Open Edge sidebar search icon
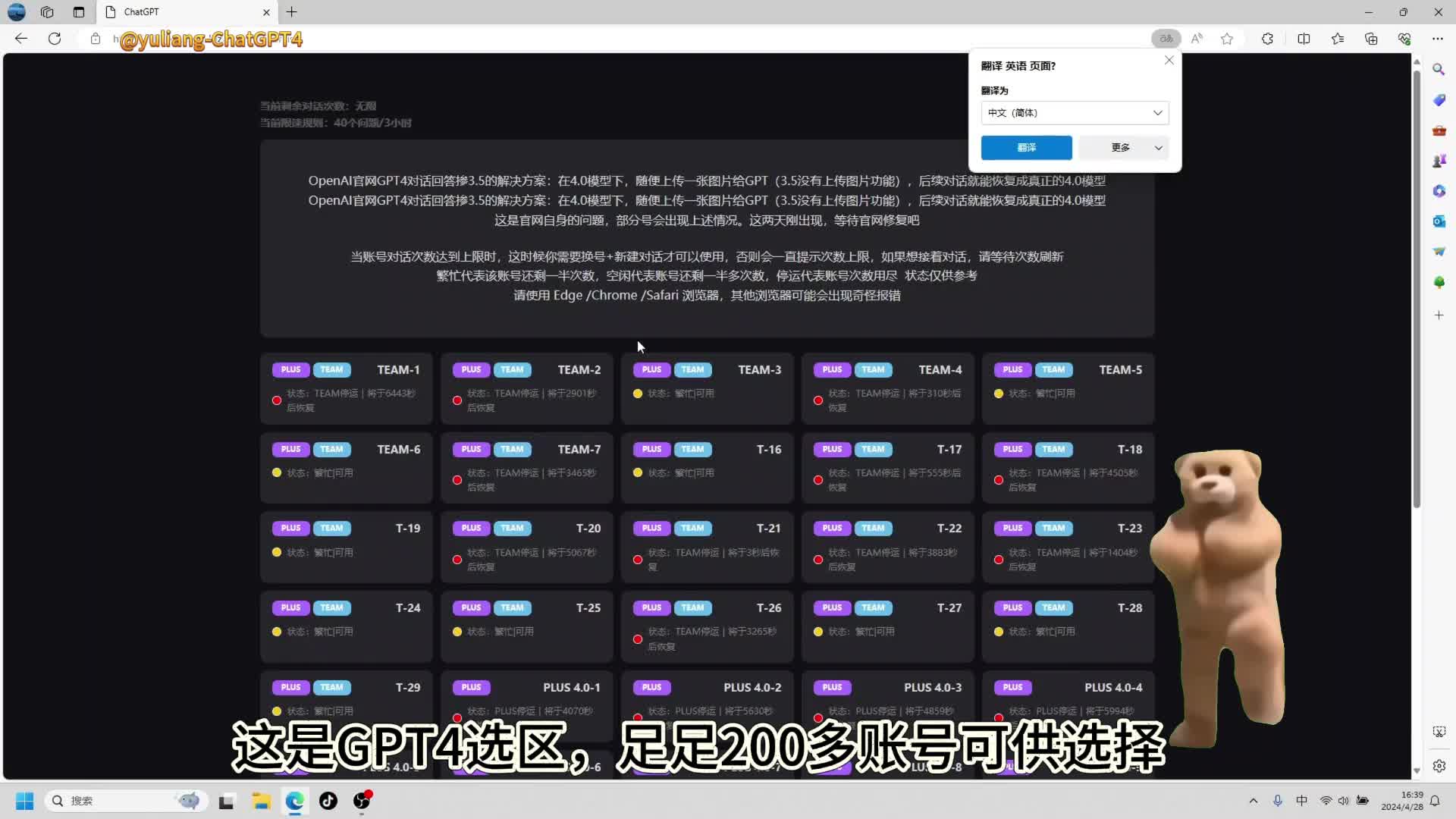This screenshot has height=819, width=1456. pyautogui.click(x=1439, y=70)
